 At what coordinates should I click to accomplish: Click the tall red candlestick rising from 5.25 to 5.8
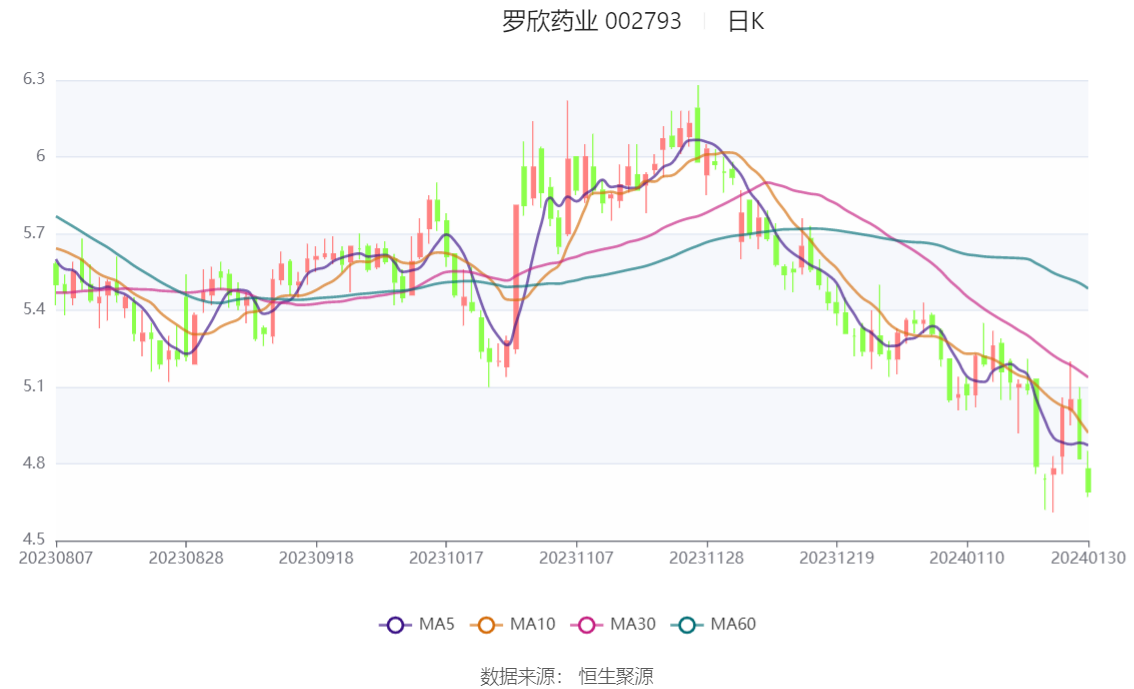click(x=516, y=278)
